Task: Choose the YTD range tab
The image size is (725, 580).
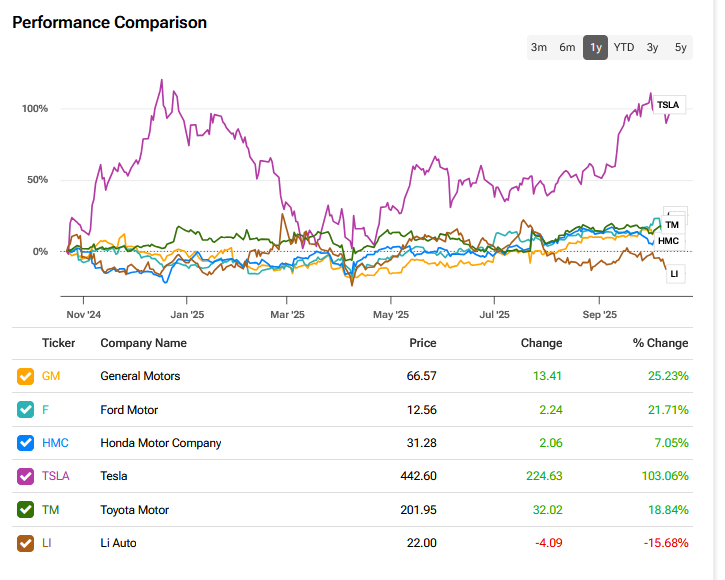Action: coord(624,48)
